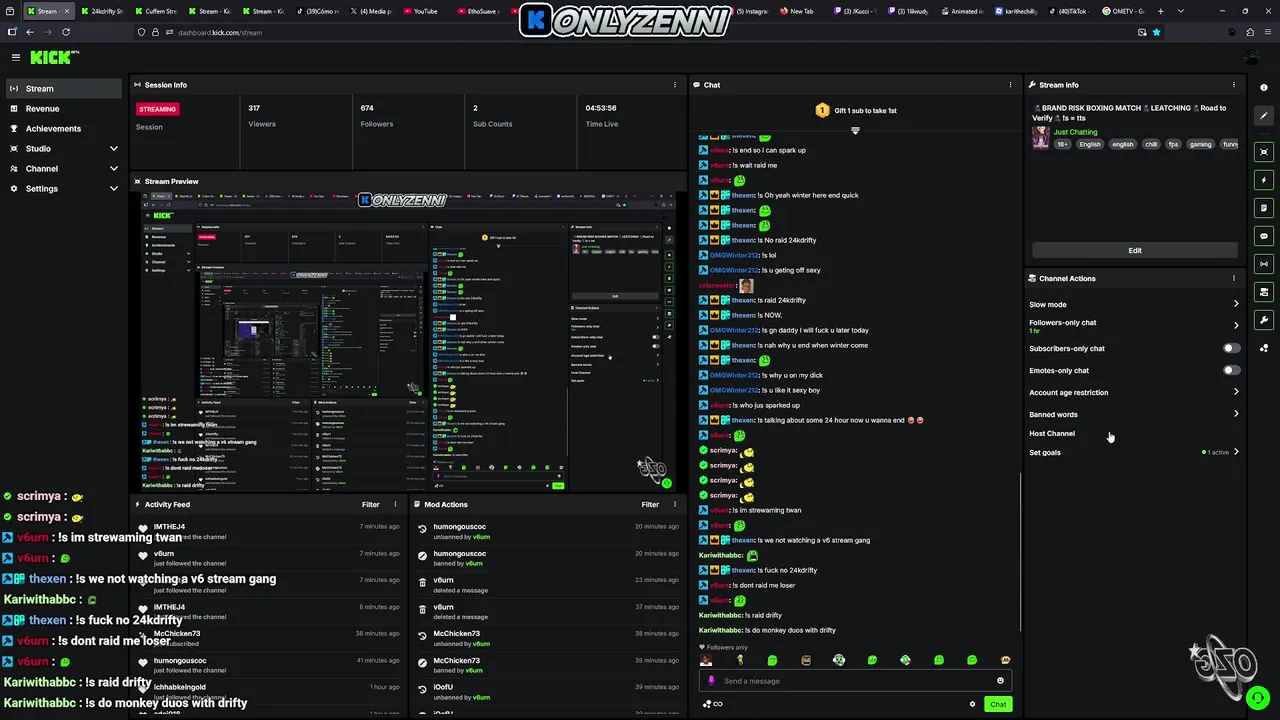The height and width of the screenshot is (720, 1280).
Task: Open Banned words options arrow
Action: click(1236, 414)
